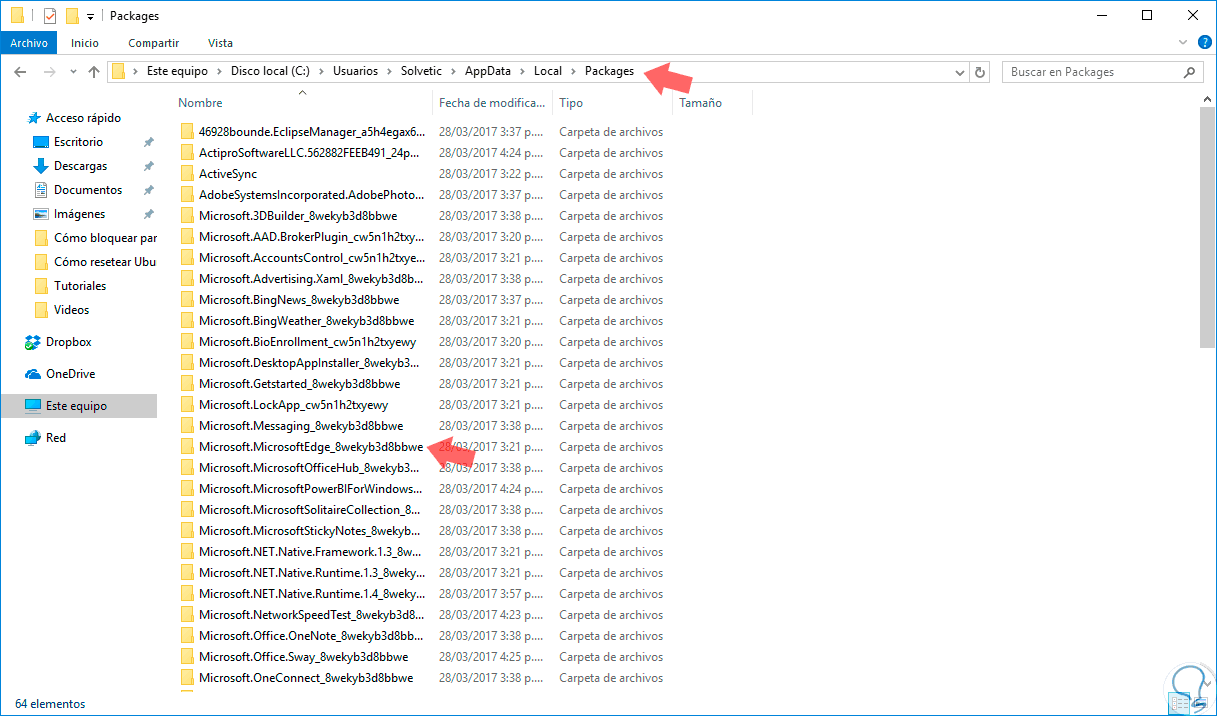This screenshot has width=1217, height=716.
Task: Click the Escritorio desktop icon
Action: (41, 142)
